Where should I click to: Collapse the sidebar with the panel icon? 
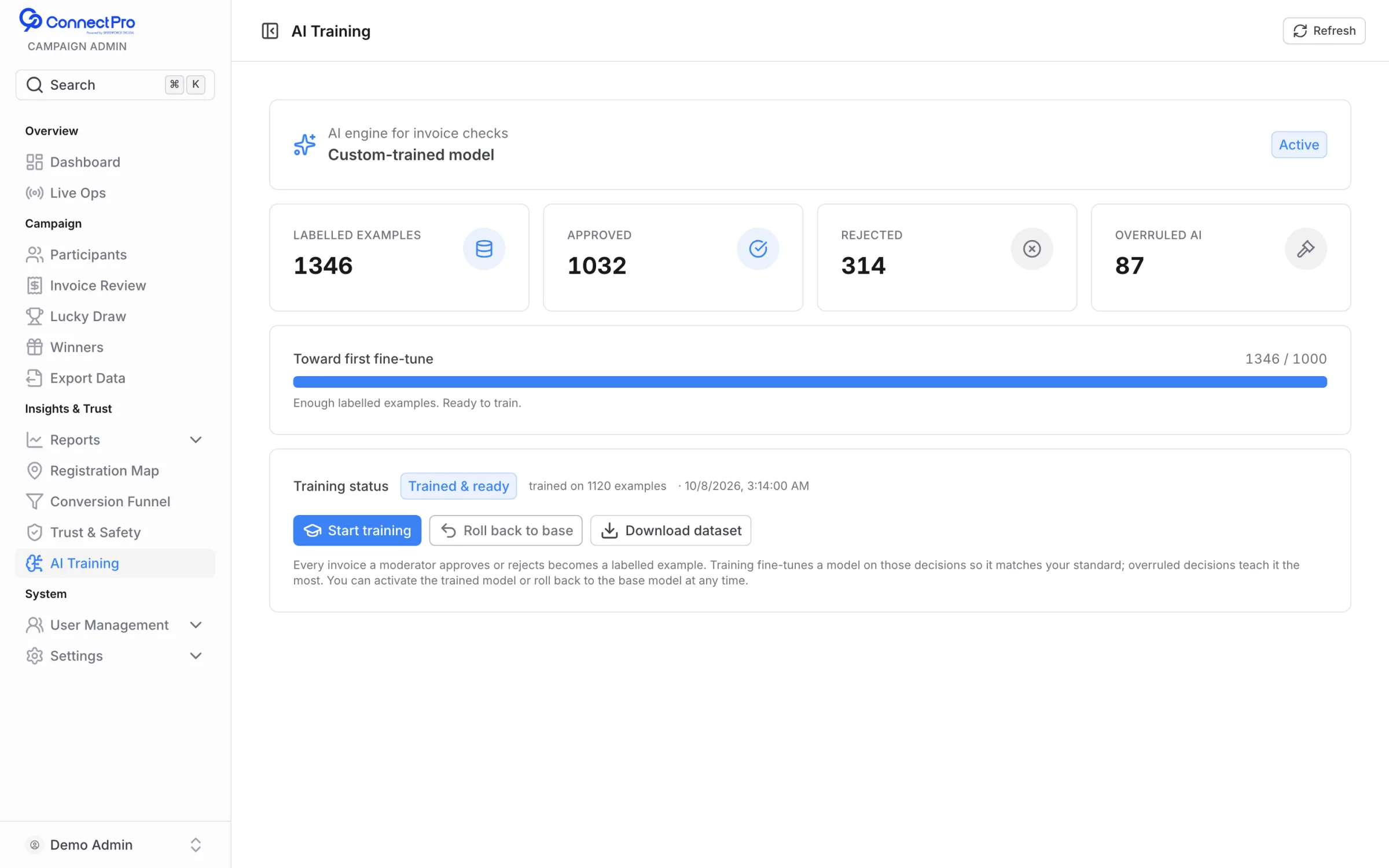(270, 31)
